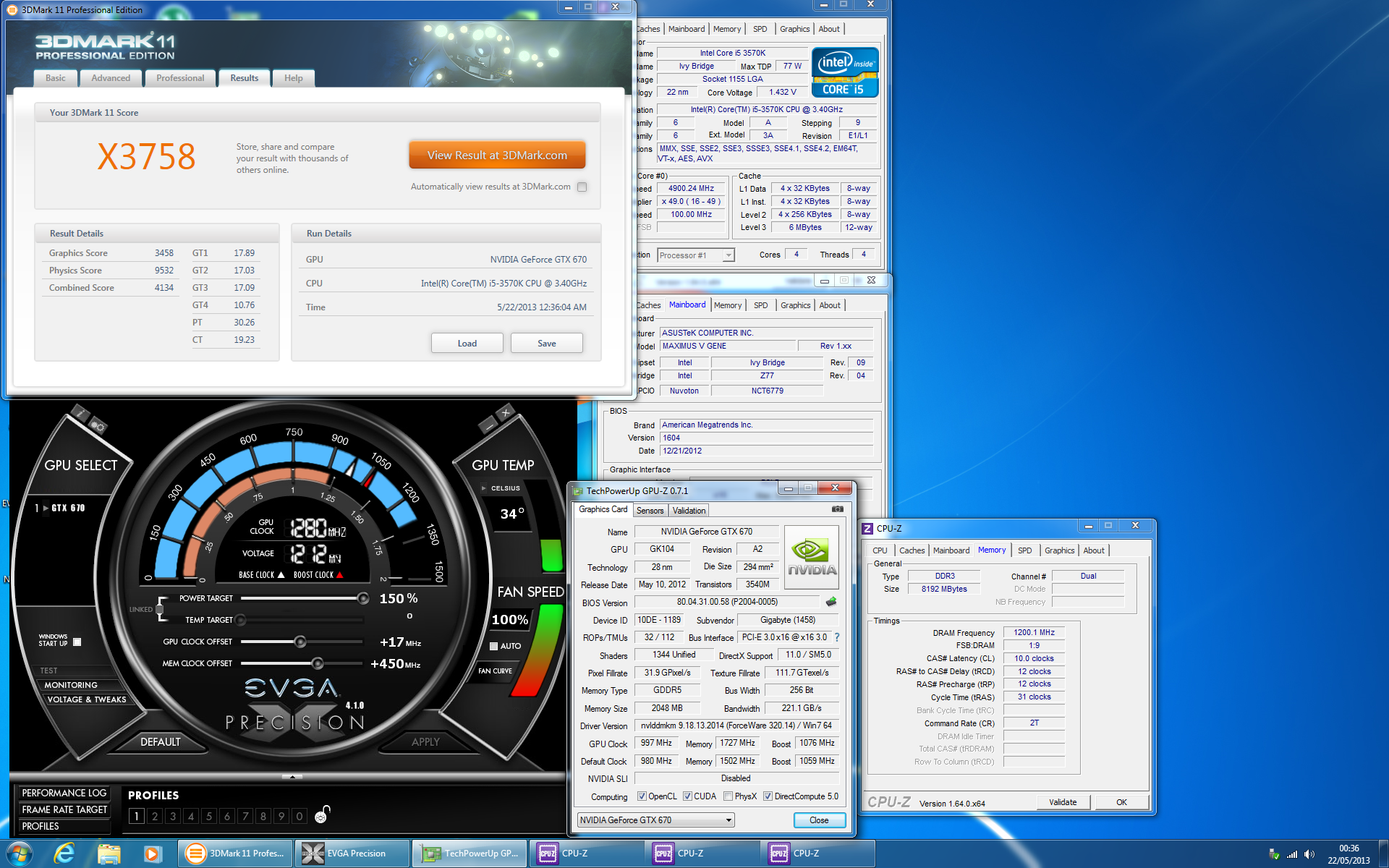Switch to GPU-Z Validation tab
The height and width of the screenshot is (868, 1389).
689,511
